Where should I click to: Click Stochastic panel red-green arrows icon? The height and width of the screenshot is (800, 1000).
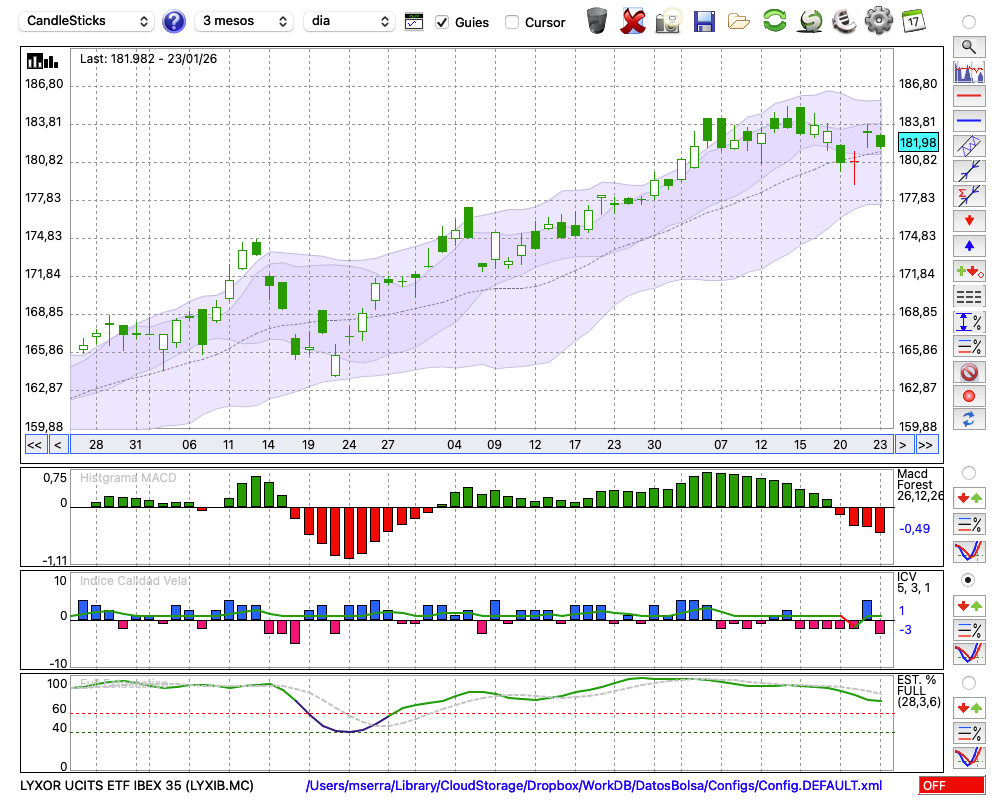tap(969, 707)
